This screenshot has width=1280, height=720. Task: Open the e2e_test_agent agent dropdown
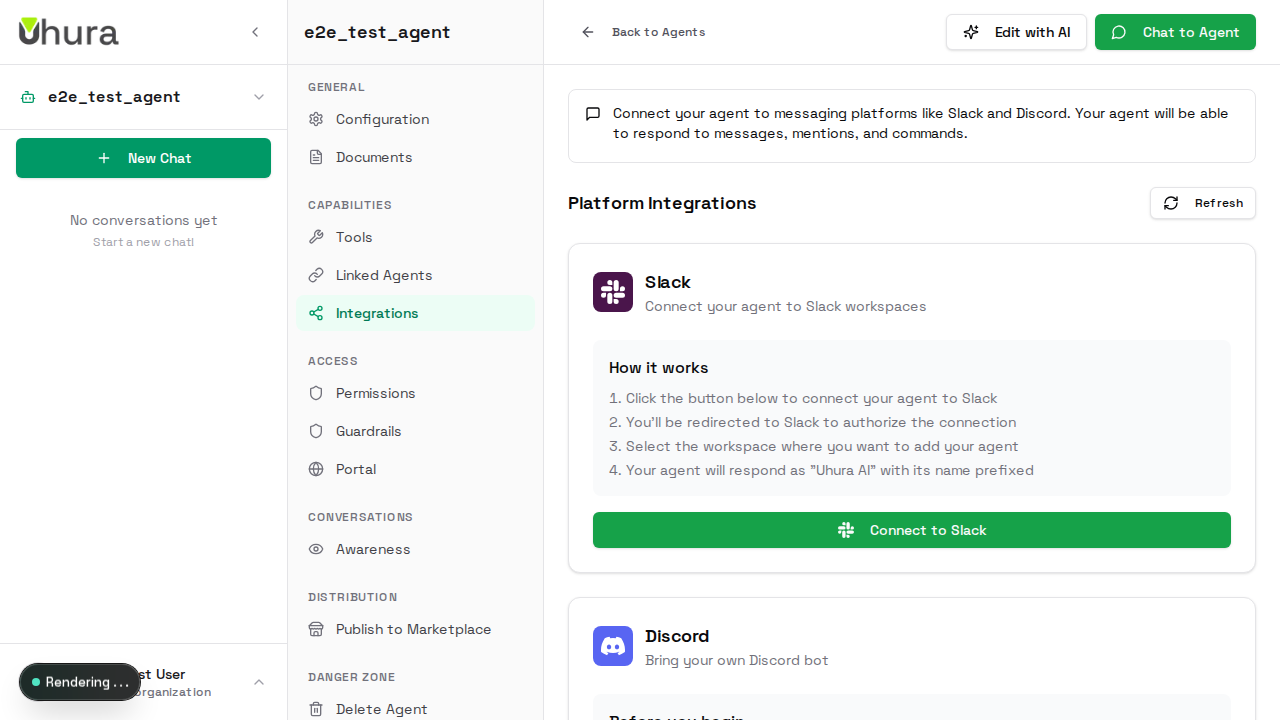pos(258,97)
